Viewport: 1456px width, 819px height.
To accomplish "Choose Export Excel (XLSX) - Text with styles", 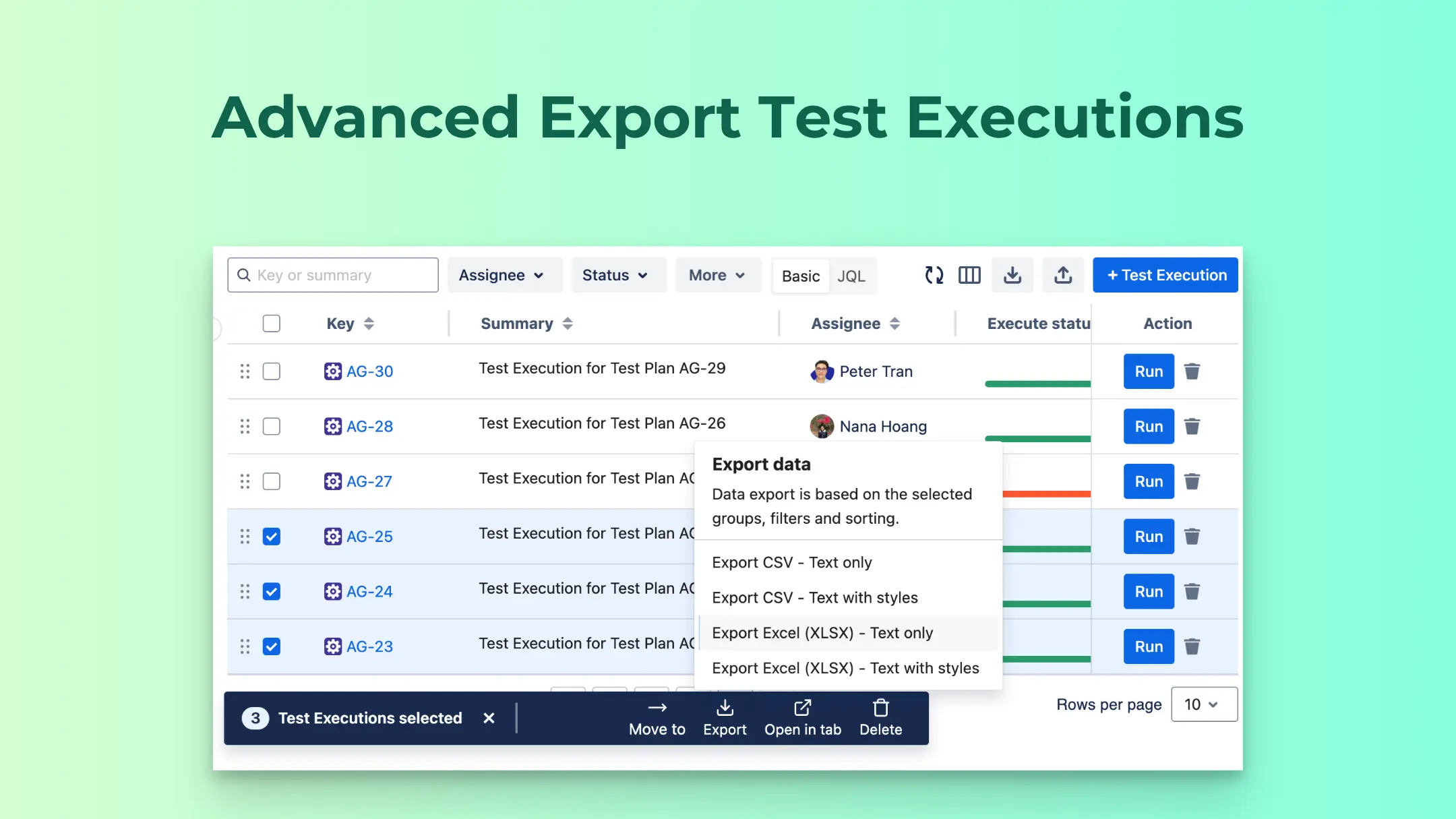I will pyautogui.click(x=848, y=668).
